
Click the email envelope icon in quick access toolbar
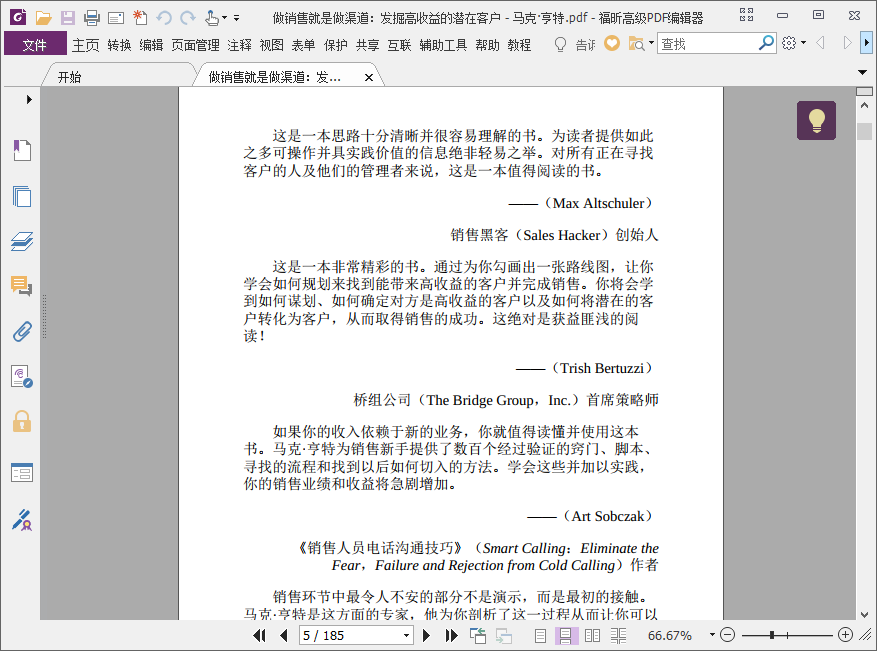(116, 18)
